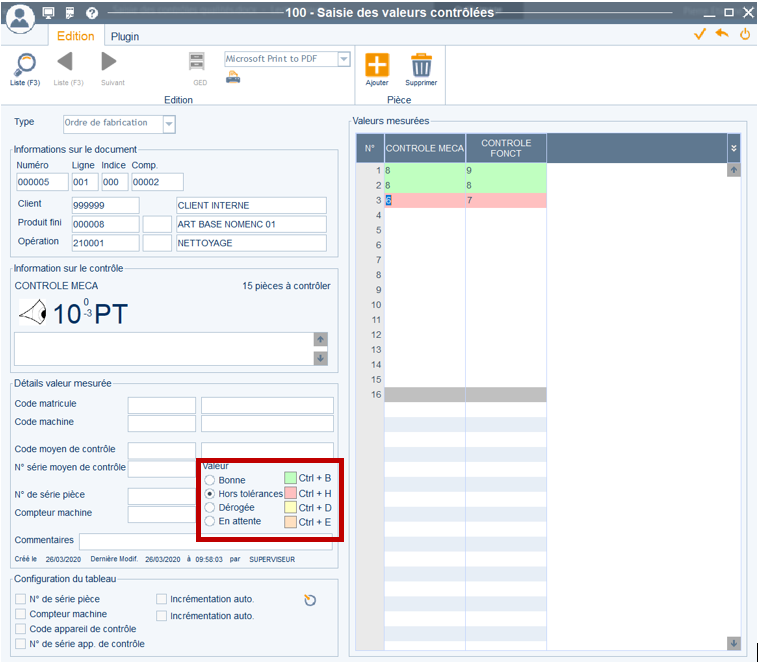Click the CONTROLE MECA column header
The image size is (760, 671).
pyautogui.click(x=425, y=148)
